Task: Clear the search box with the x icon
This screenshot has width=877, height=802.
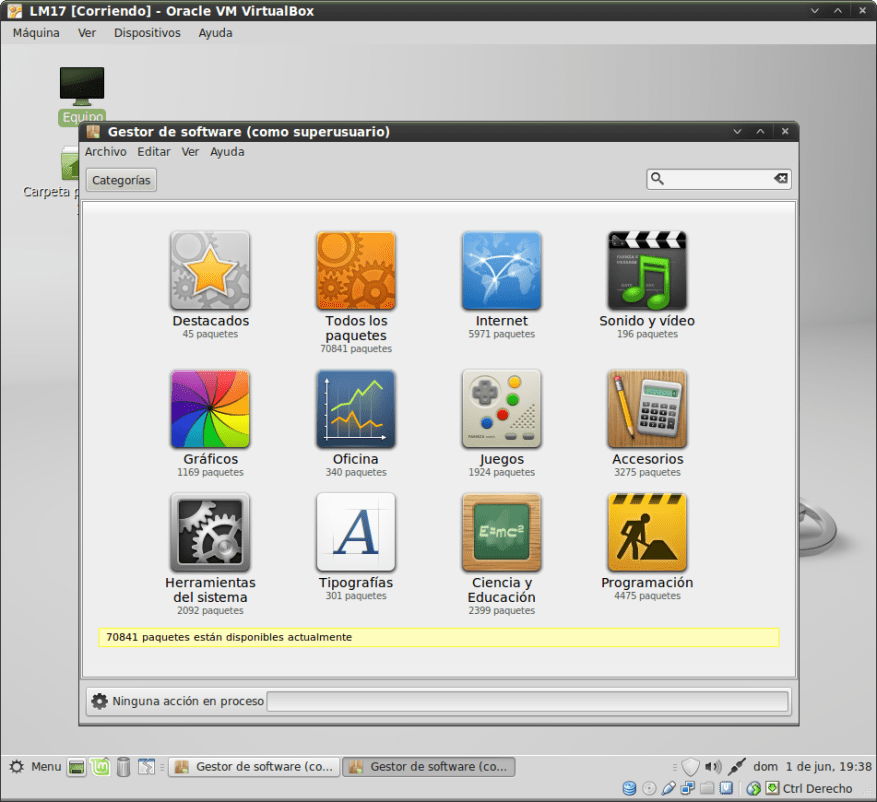Action: [780, 179]
